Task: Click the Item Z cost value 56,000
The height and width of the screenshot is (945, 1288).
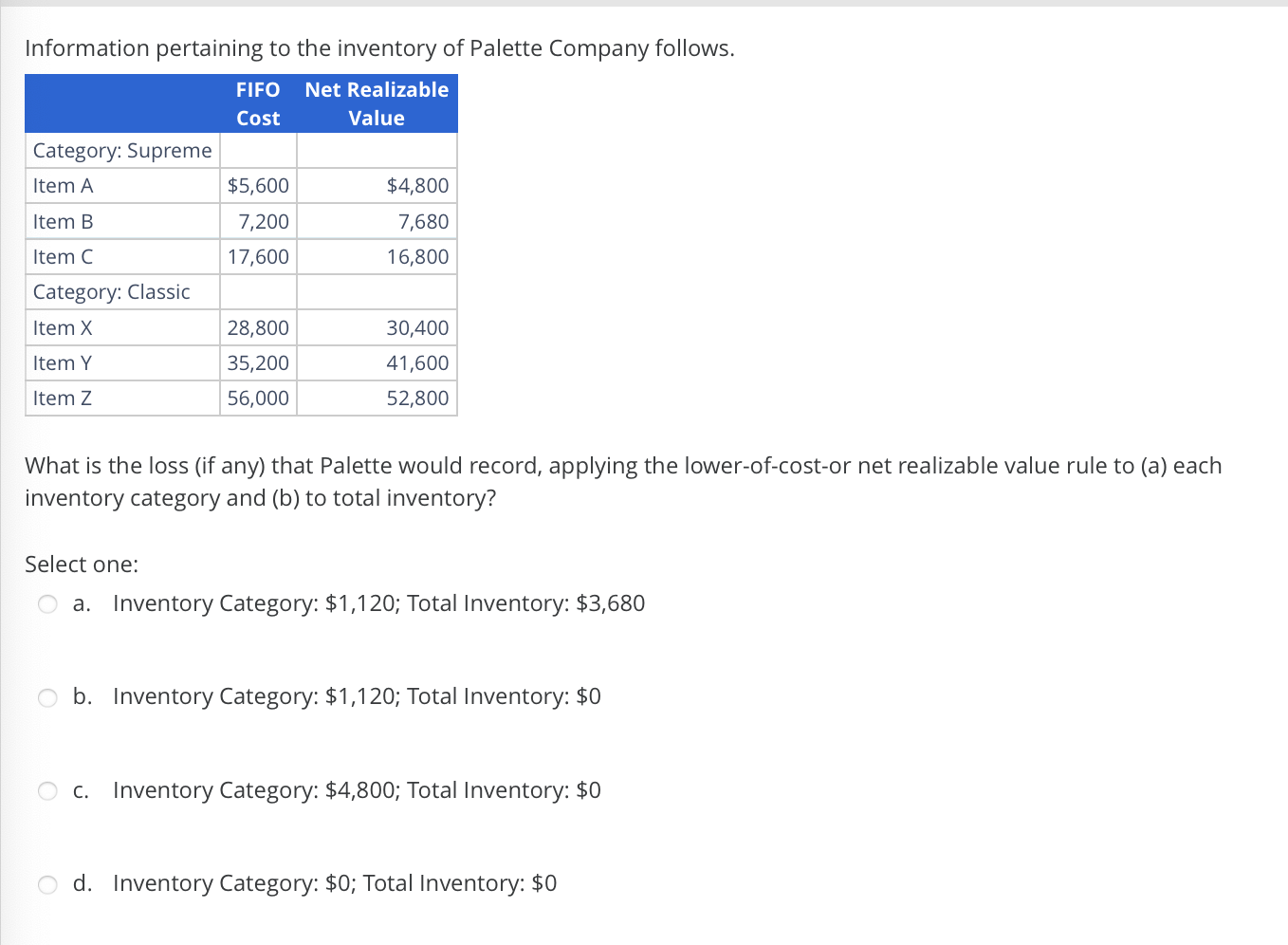Action: pyautogui.click(x=259, y=398)
